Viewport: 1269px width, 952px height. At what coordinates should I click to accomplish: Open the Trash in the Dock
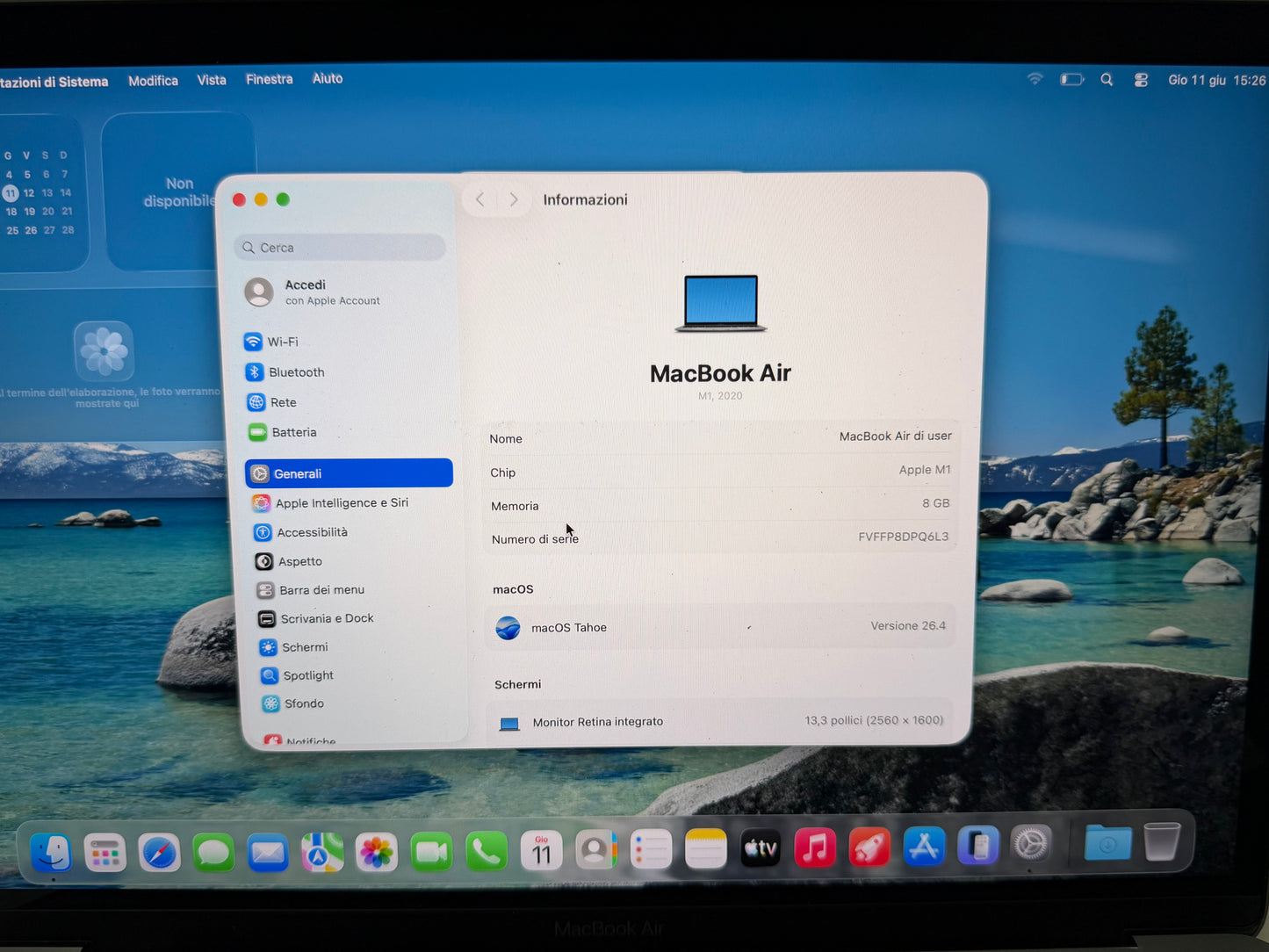[x=1162, y=841]
